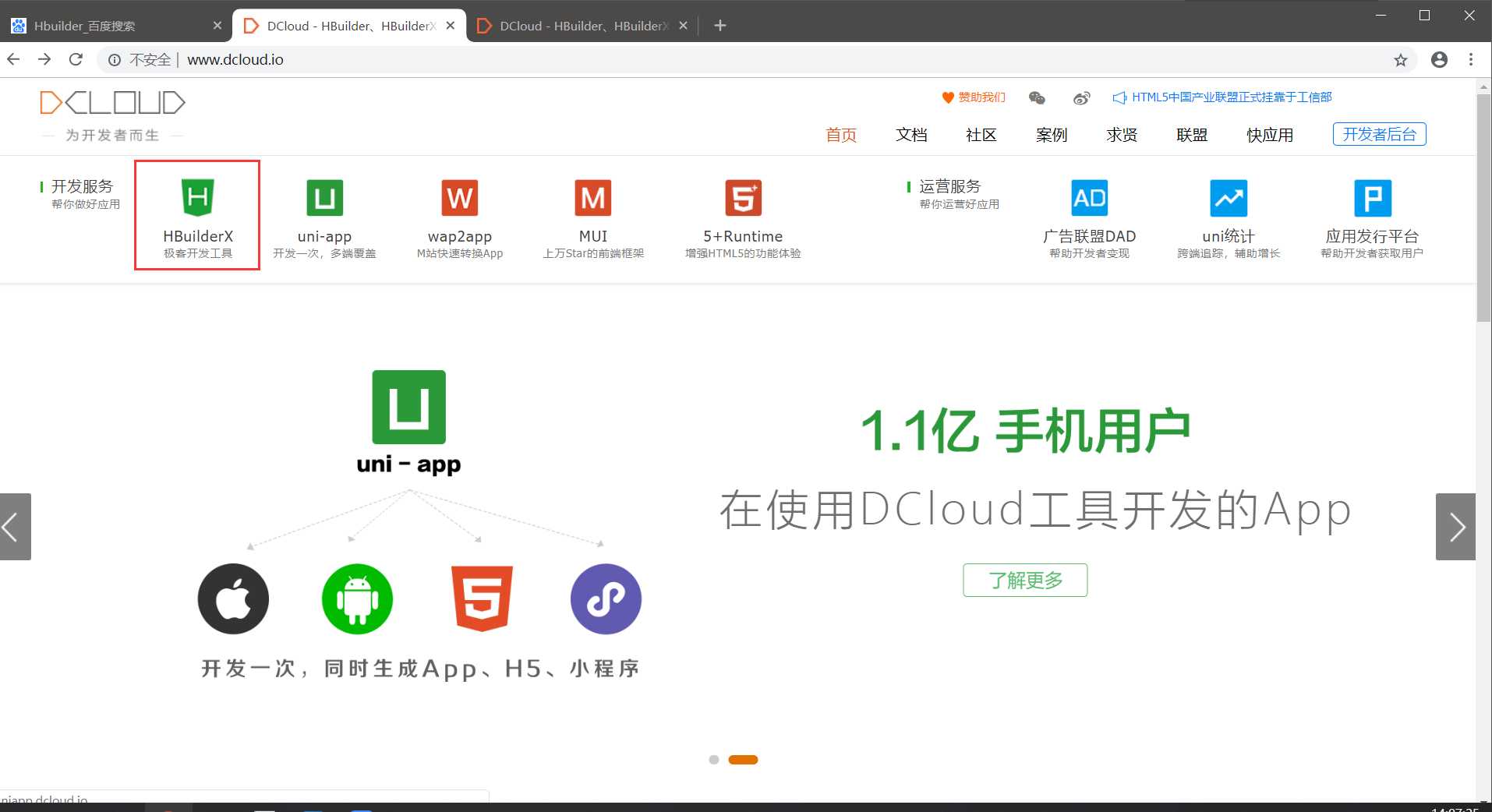This screenshot has width=1492, height=812.
Task: Open the 快应用 nav item
Action: (x=1270, y=135)
